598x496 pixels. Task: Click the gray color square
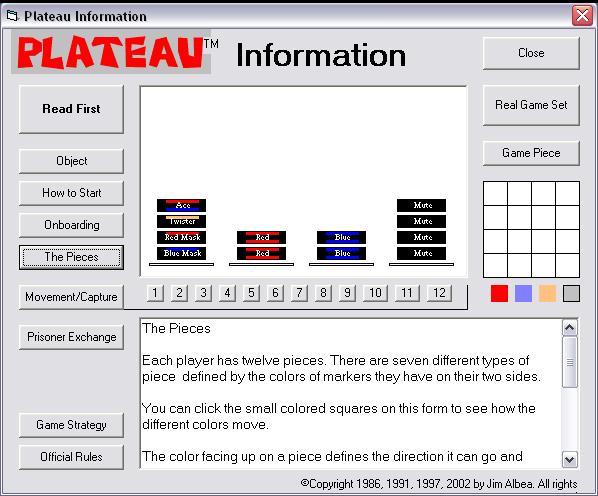(x=571, y=294)
